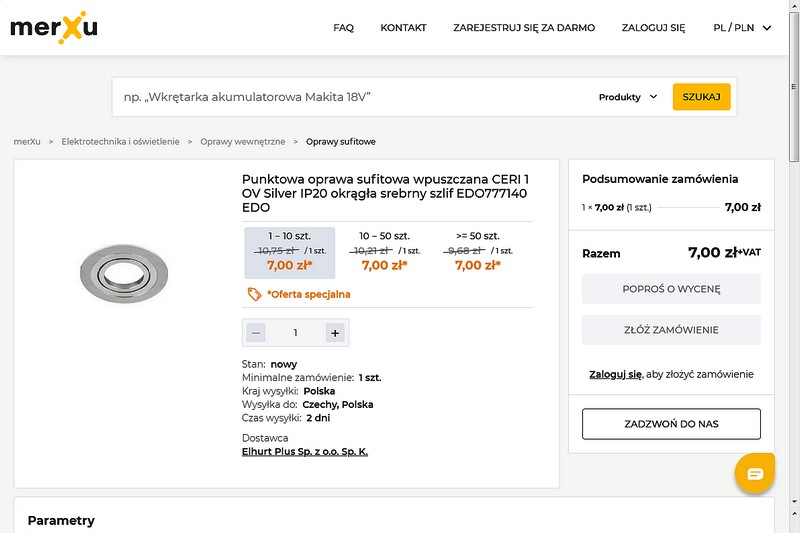The width and height of the screenshot is (800, 533).
Task: Open Oprawy wewnętrzne breadcrumb
Action: click(x=243, y=142)
